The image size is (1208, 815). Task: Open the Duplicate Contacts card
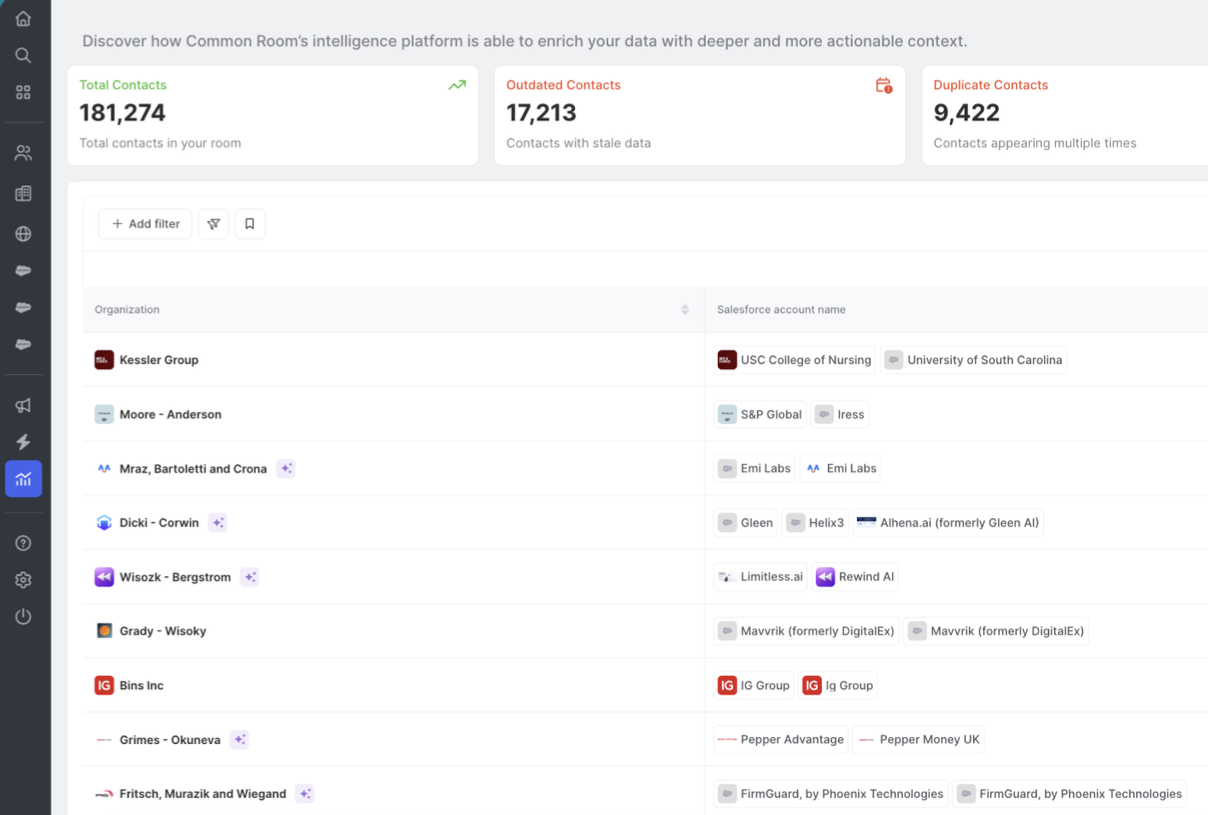[1065, 115]
